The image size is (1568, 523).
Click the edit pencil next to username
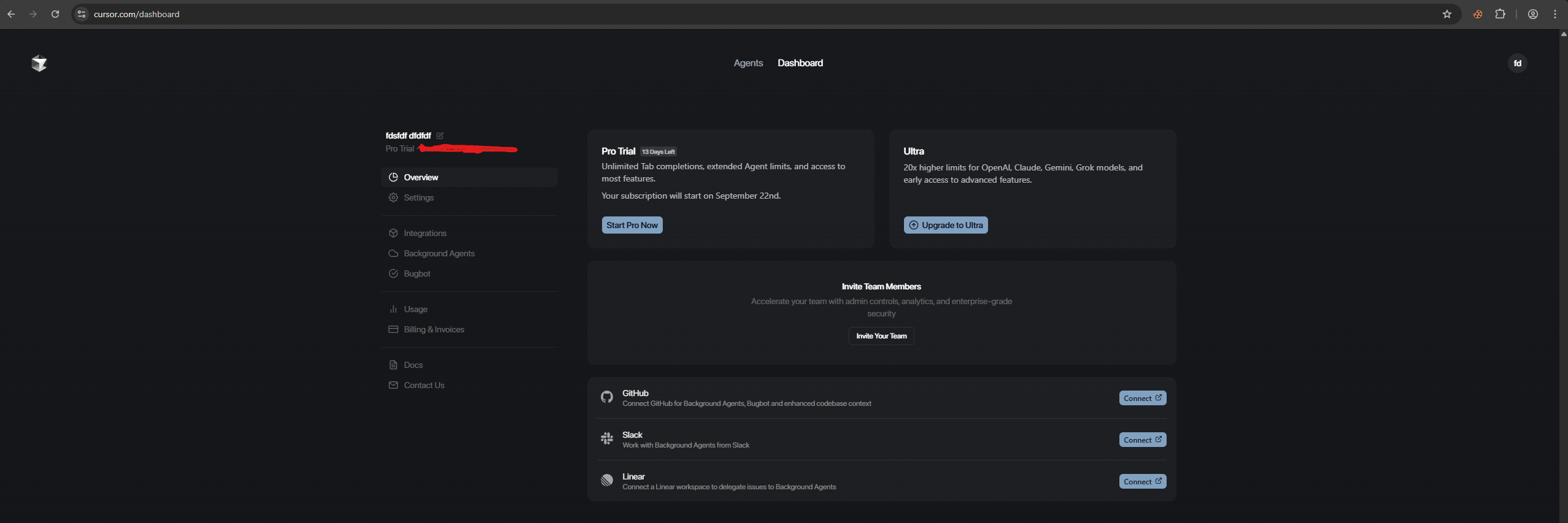(440, 136)
